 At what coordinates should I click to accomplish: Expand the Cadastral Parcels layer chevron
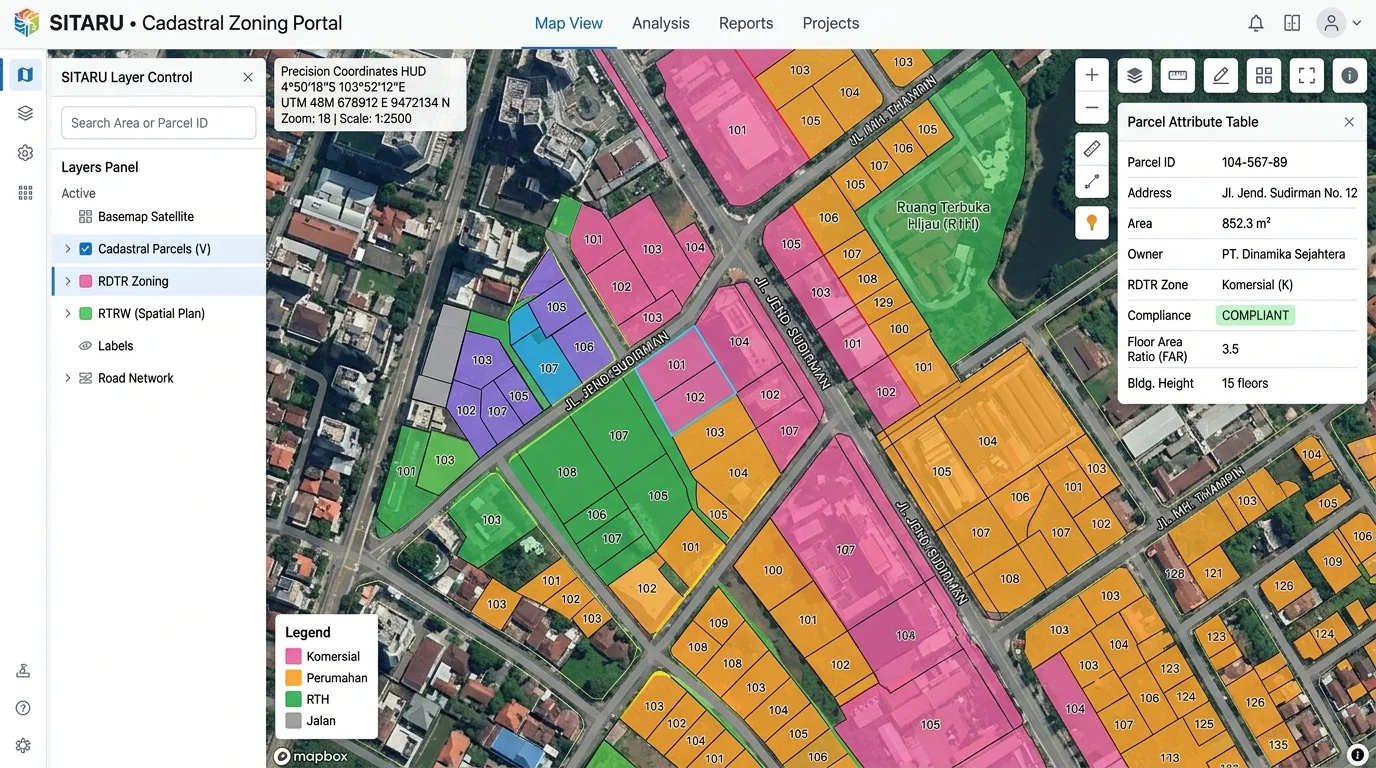pos(68,249)
